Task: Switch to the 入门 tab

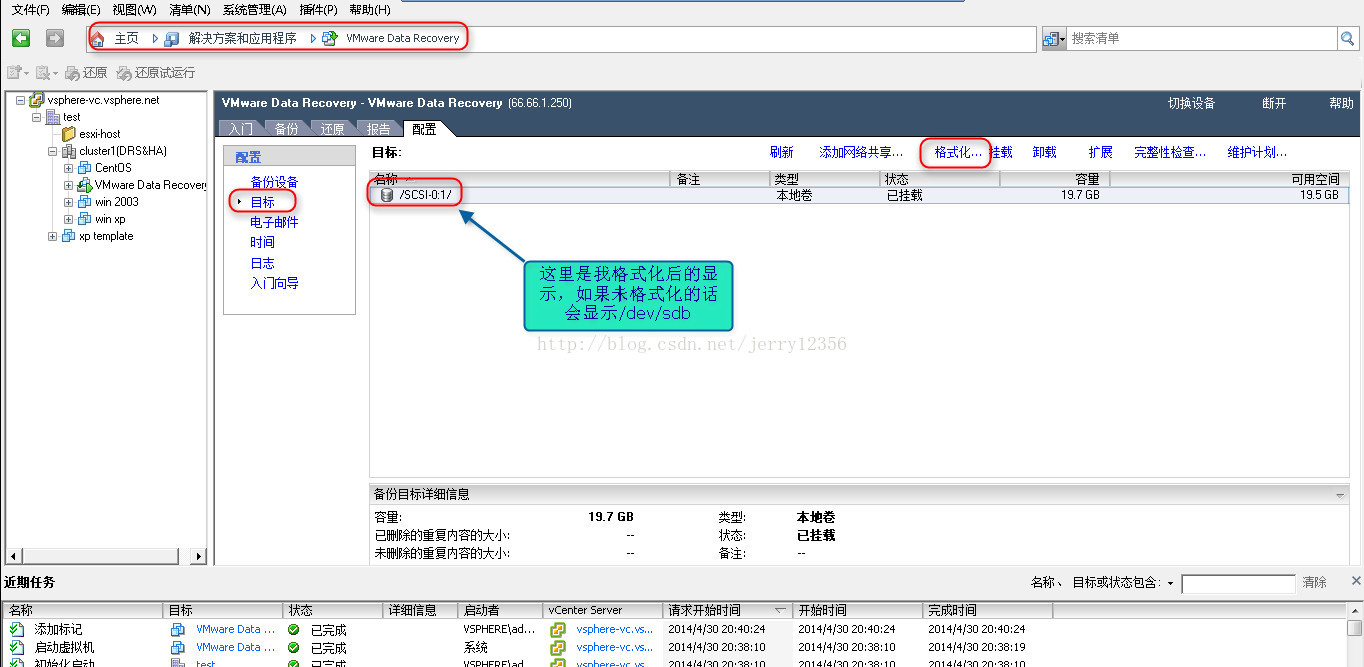Action: click(240, 129)
